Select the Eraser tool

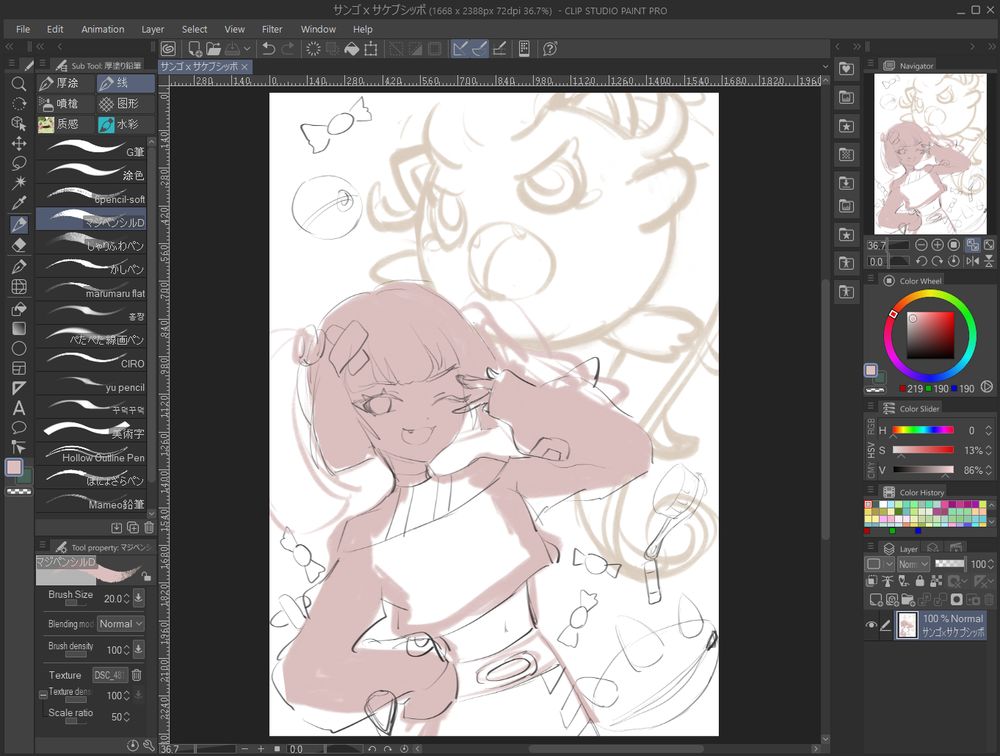tap(19, 245)
